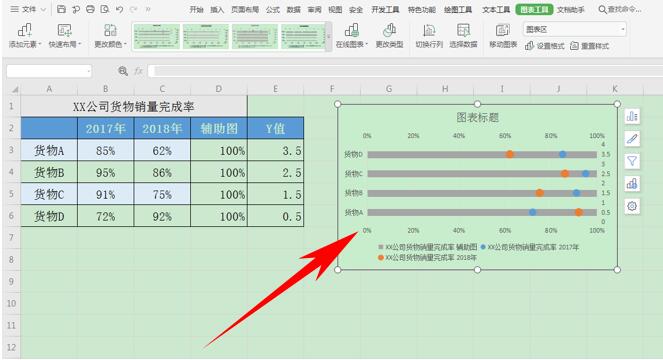Select the 图表工具 tab
The width and height of the screenshot is (663, 360).
[534, 9]
